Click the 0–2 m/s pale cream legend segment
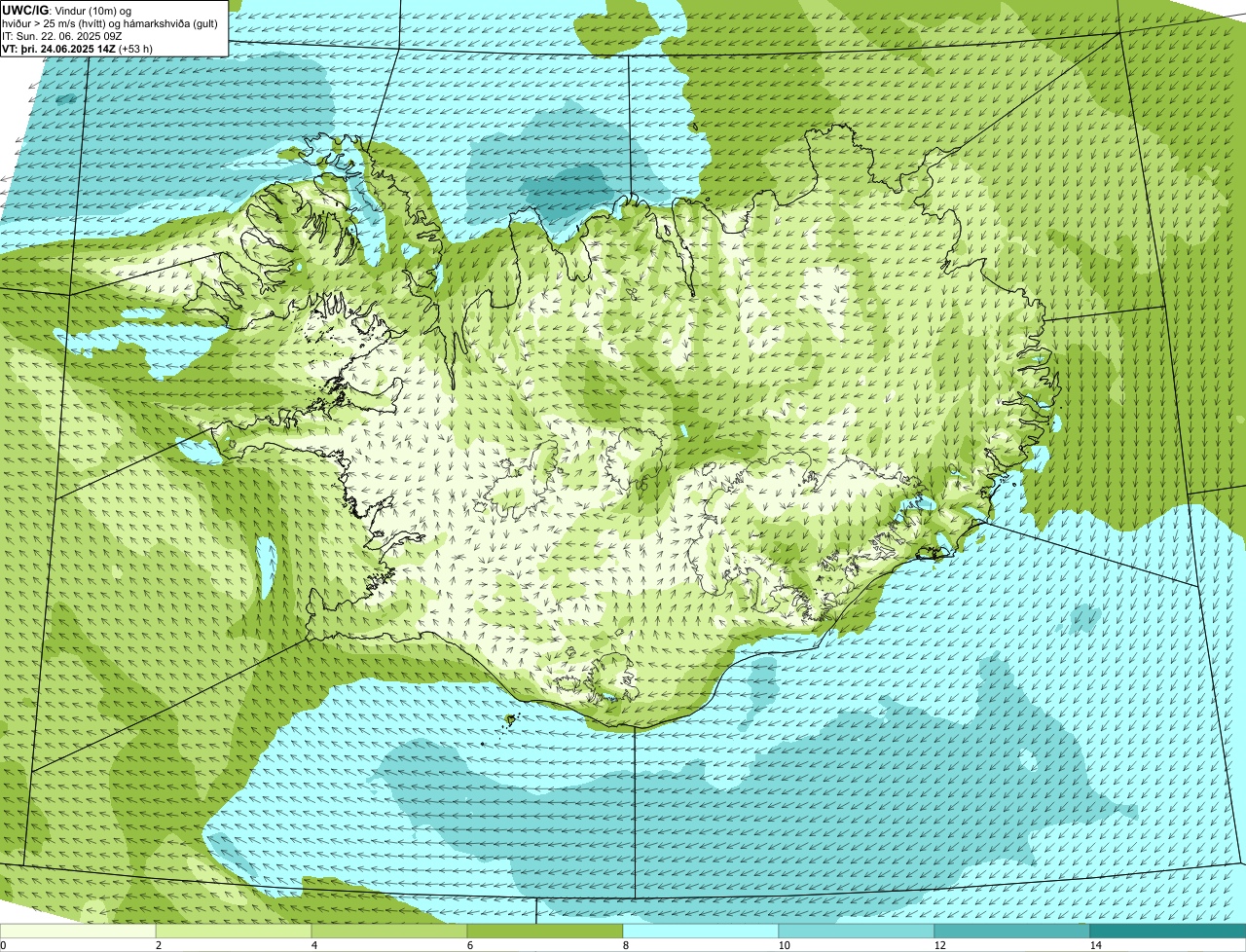Image resolution: width=1246 pixels, height=952 pixels. click(x=78, y=932)
